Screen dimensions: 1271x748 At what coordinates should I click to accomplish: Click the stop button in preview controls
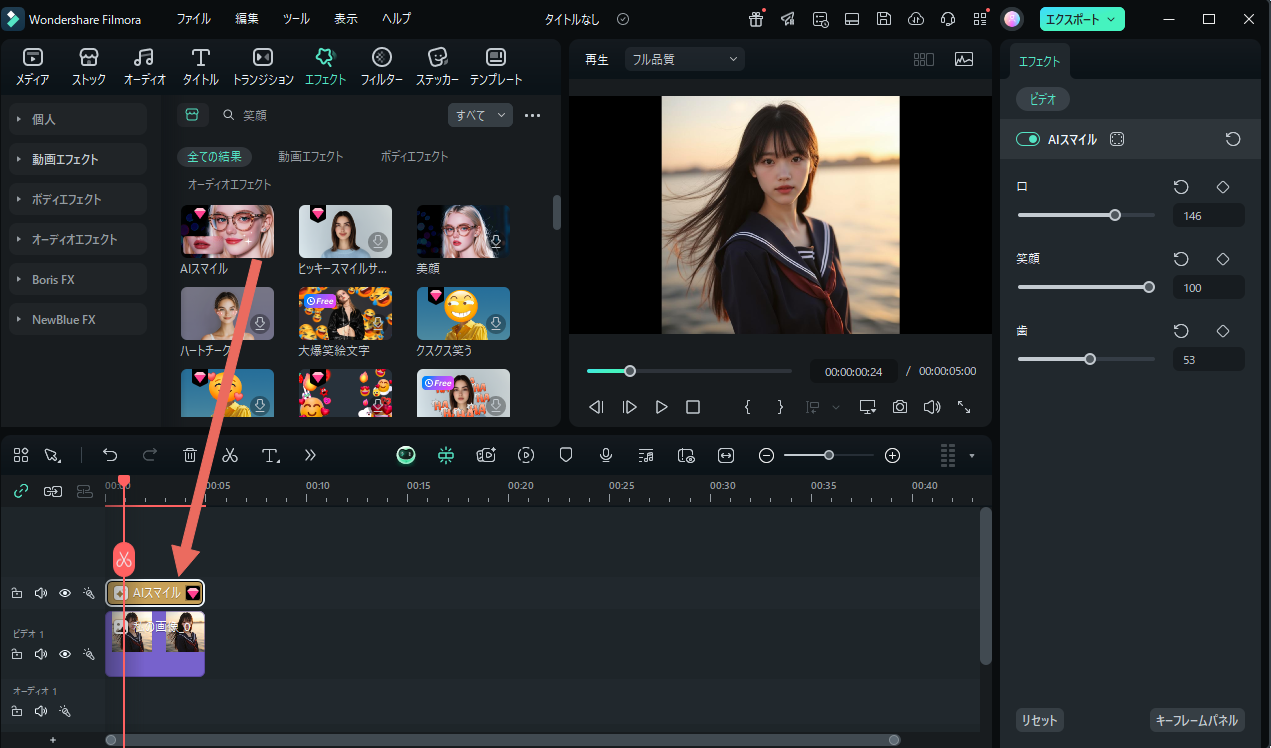(693, 407)
